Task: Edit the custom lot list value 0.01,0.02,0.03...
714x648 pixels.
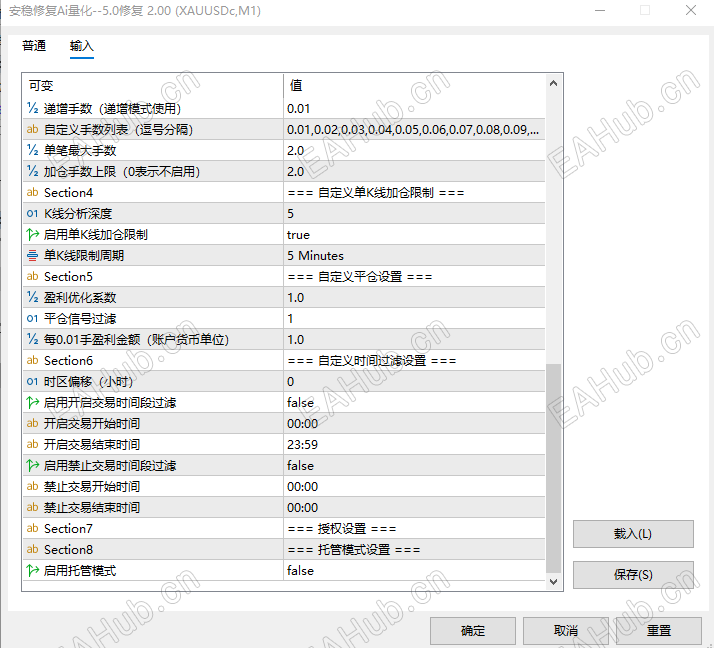Action: [x=414, y=129]
